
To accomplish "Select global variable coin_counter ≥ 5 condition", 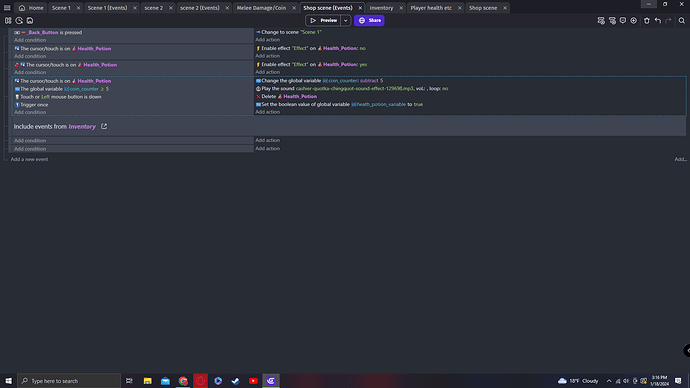I will coord(62,89).
